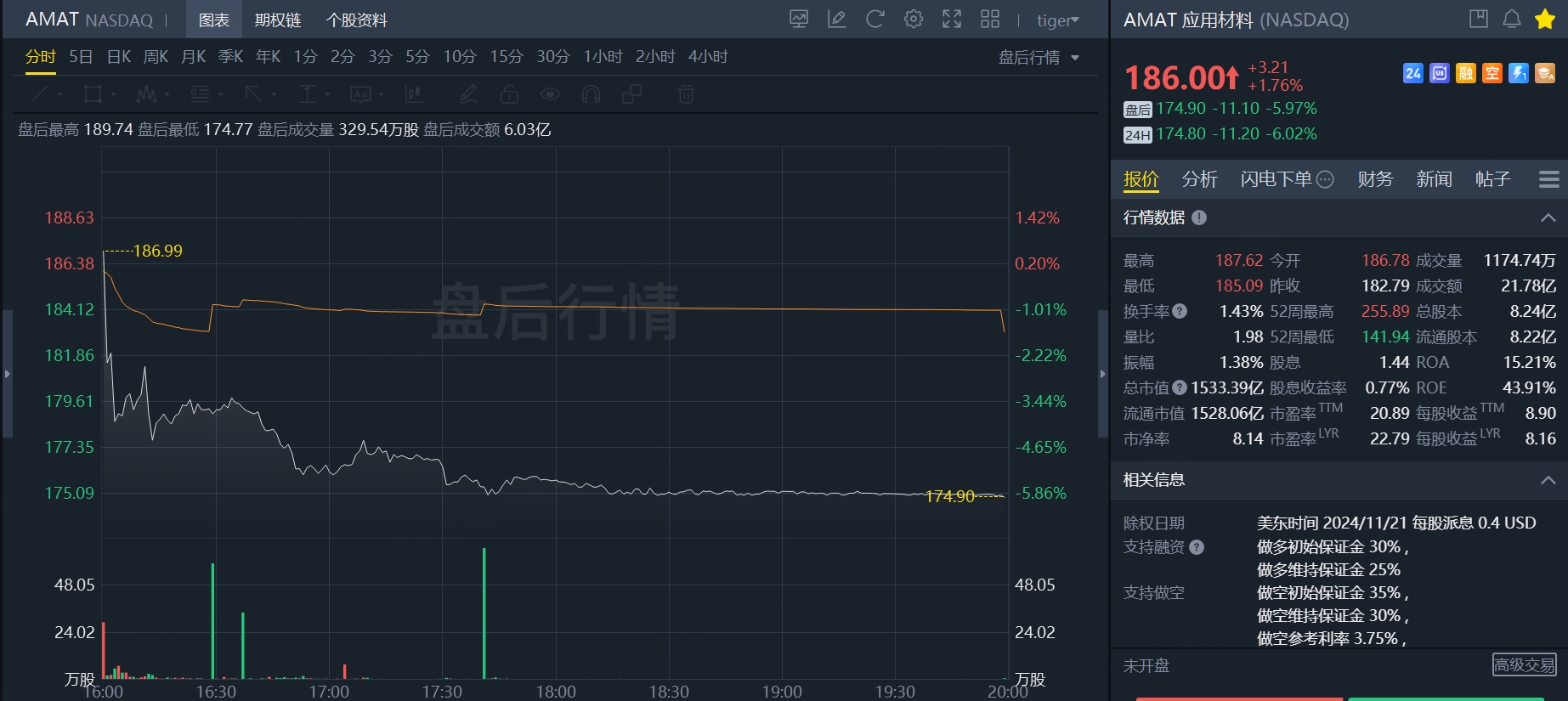The height and width of the screenshot is (701, 1568).
Task: Open the tiger theme dropdown
Action: 1057,20
